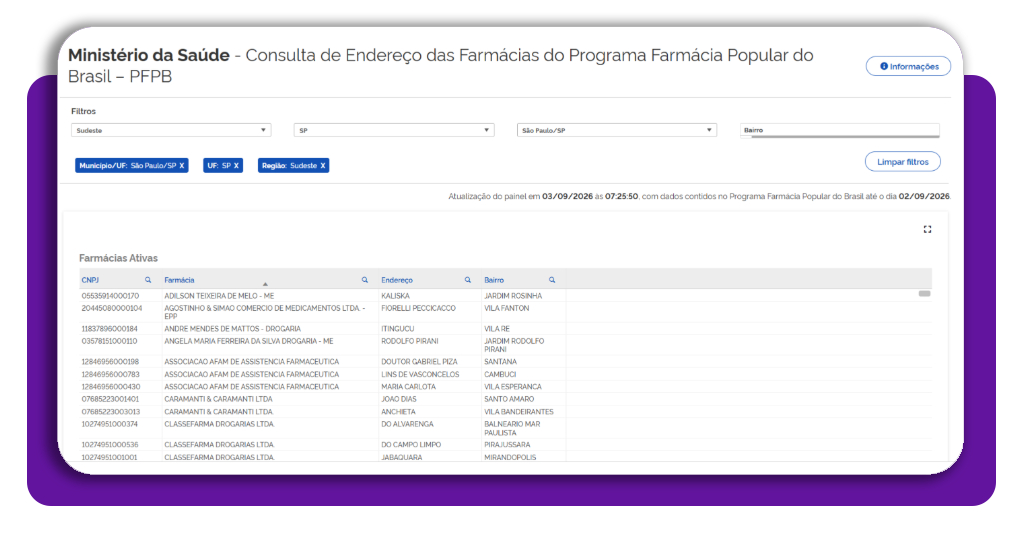The height and width of the screenshot is (536, 1024).
Task: Select CNPJ 07685223001401 cell
Action: click(110, 399)
